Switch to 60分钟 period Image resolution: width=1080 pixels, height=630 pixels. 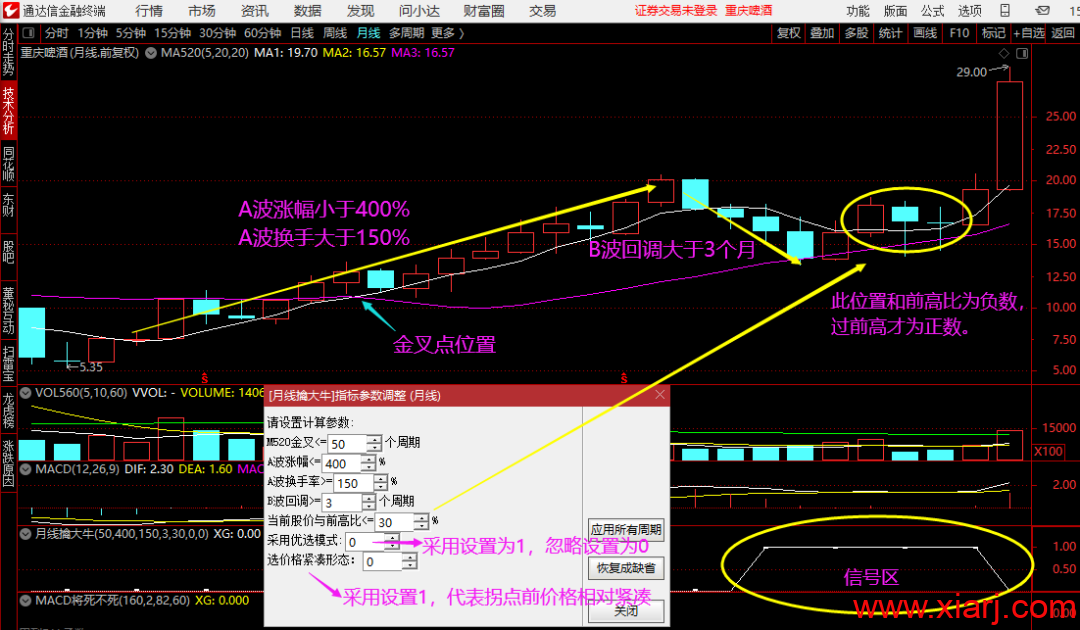[x=262, y=33]
